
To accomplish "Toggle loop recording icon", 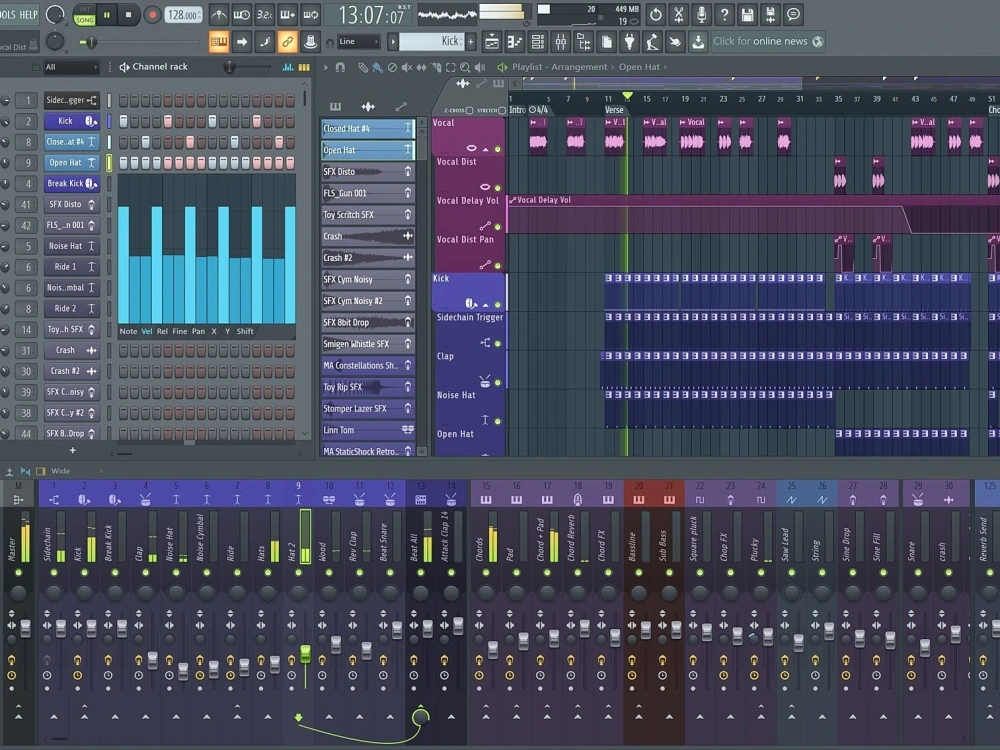I will pos(311,14).
